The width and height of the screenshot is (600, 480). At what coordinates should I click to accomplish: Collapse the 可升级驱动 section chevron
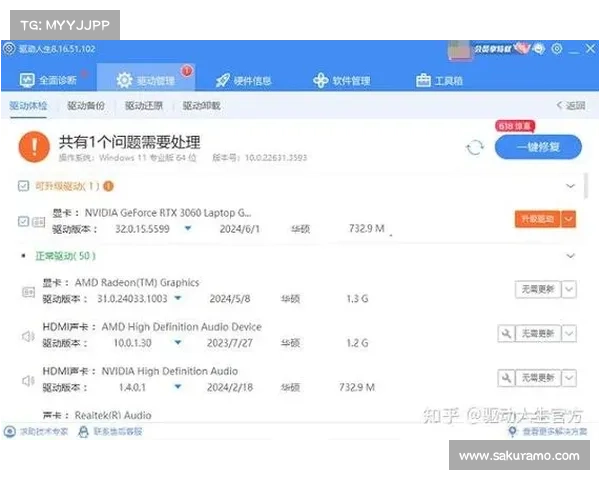click(x=570, y=186)
